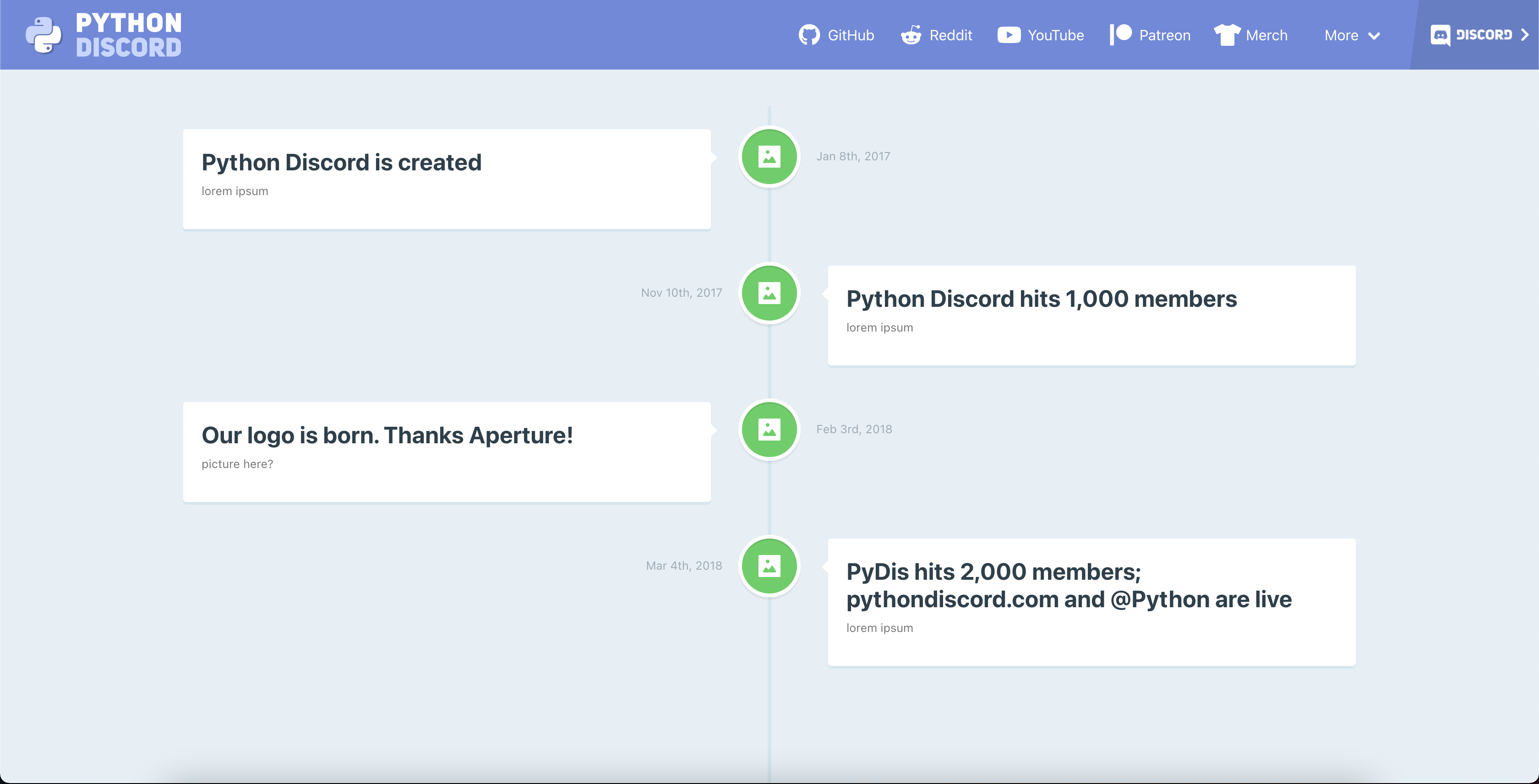Click the GitHub octocat icon
Viewport: 1539px width, 784px height.
[809, 35]
